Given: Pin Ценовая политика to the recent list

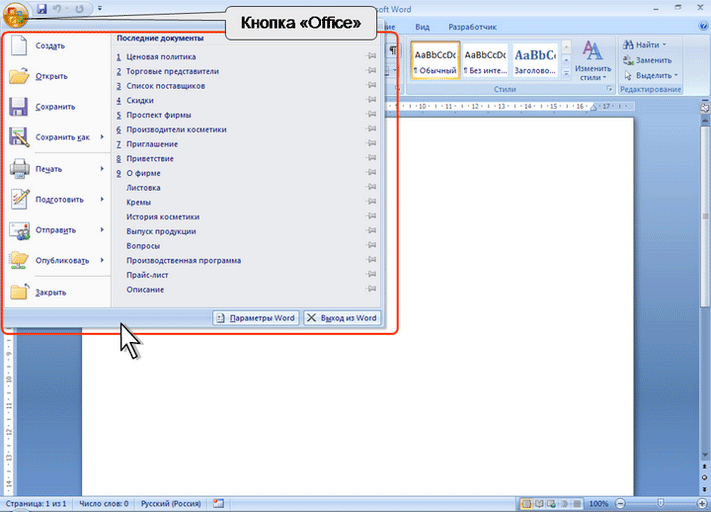Looking at the screenshot, I should point(371,56).
